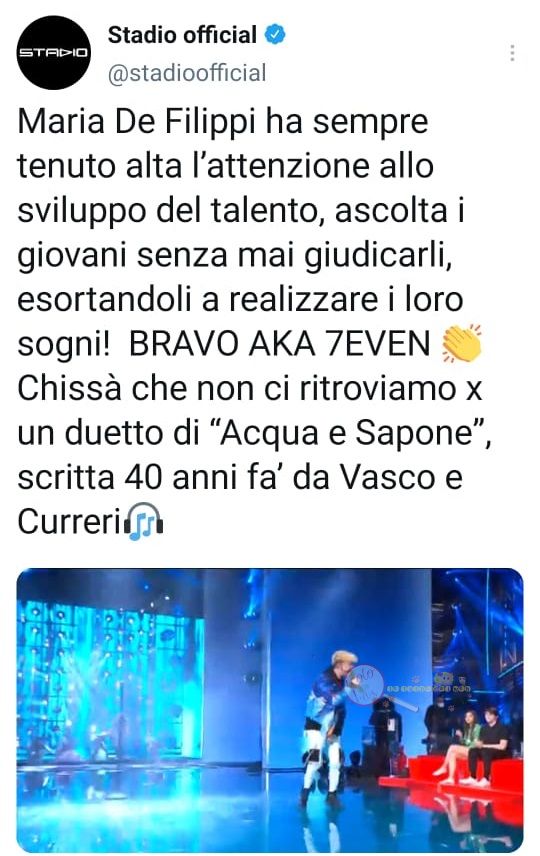The image size is (540, 856).
Task: Open the attached stage video thumbnail
Action: 270,709
